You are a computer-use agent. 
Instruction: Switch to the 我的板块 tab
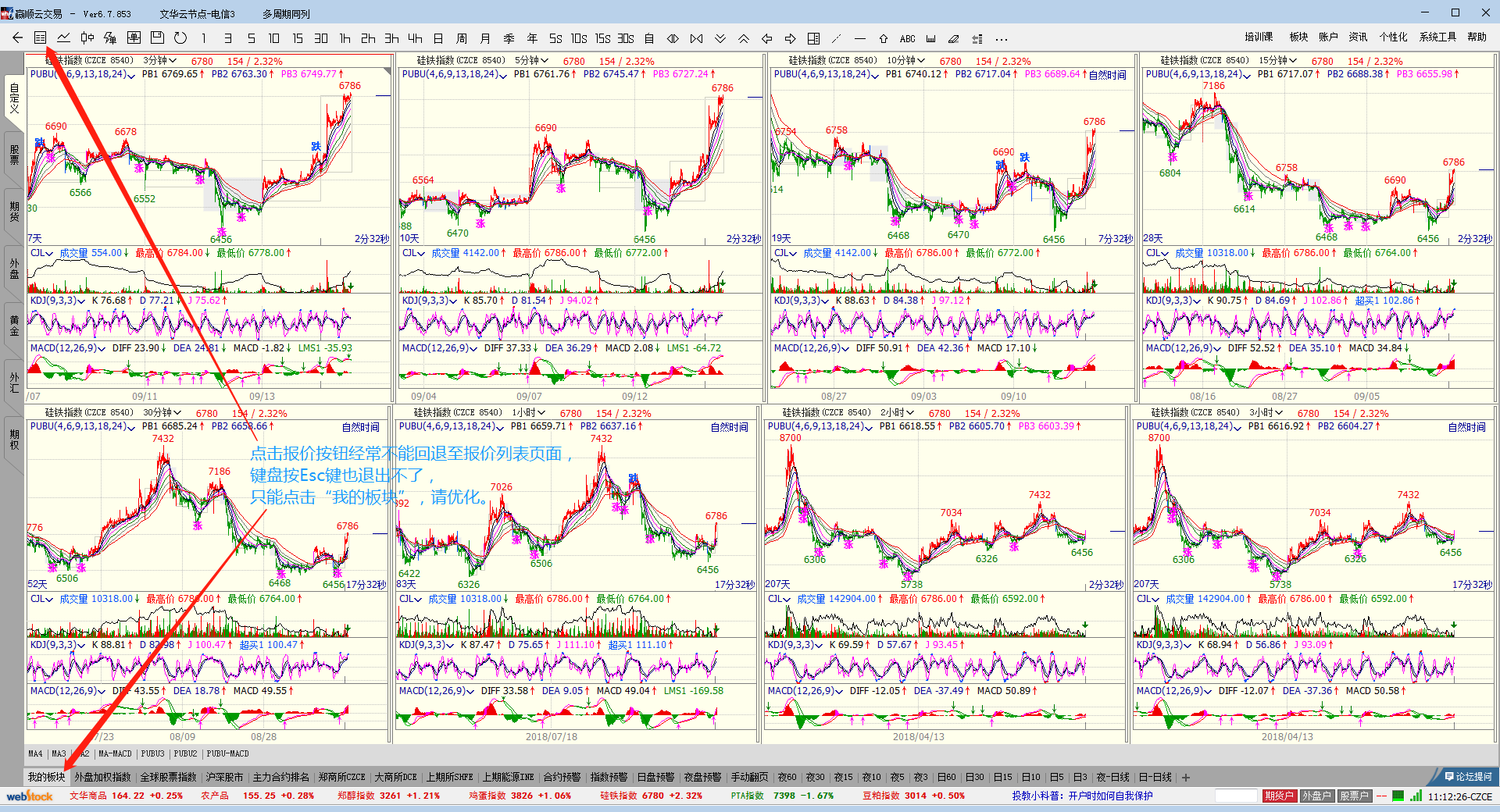pos(47,777)
